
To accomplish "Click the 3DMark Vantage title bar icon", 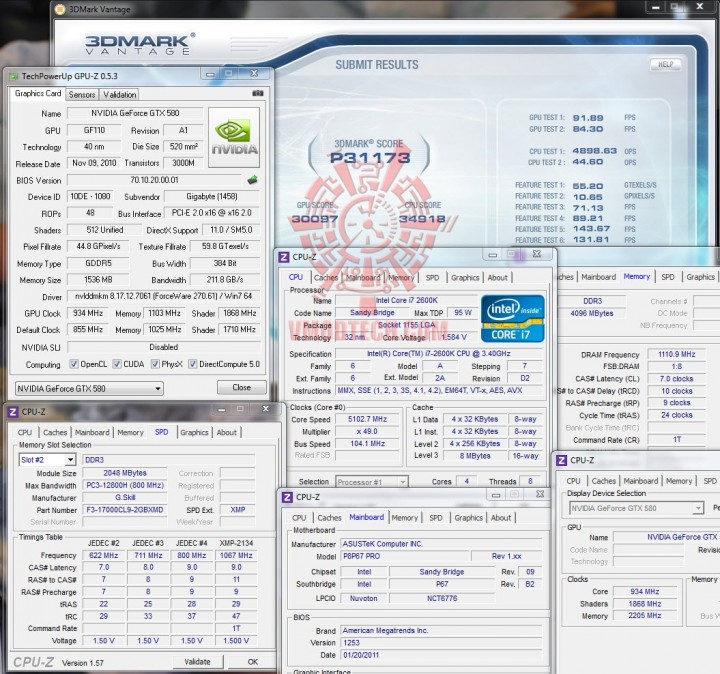I will click(60, 9).
